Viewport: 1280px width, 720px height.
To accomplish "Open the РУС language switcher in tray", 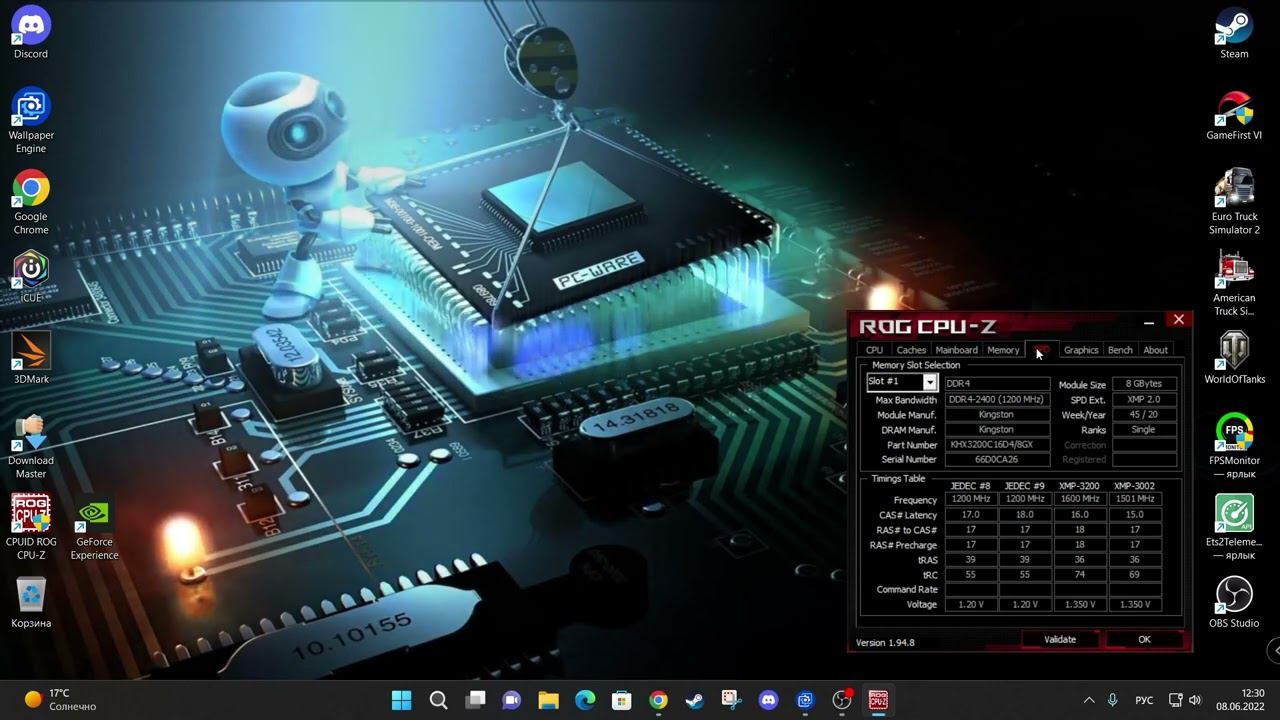I will click(1144, 700).
